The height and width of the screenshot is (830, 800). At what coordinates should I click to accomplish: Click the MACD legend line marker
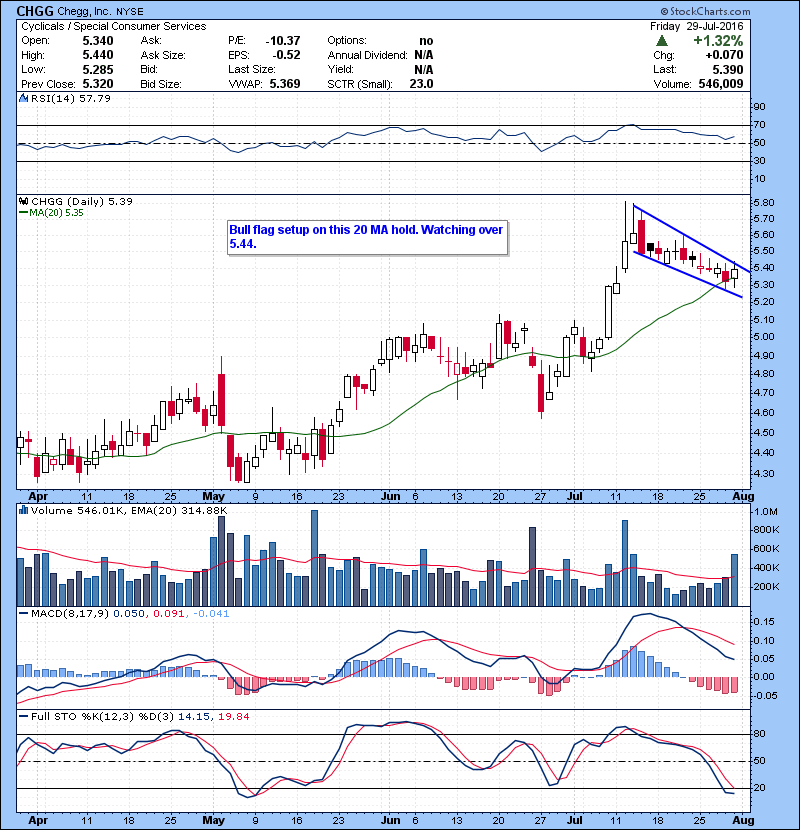23,614
